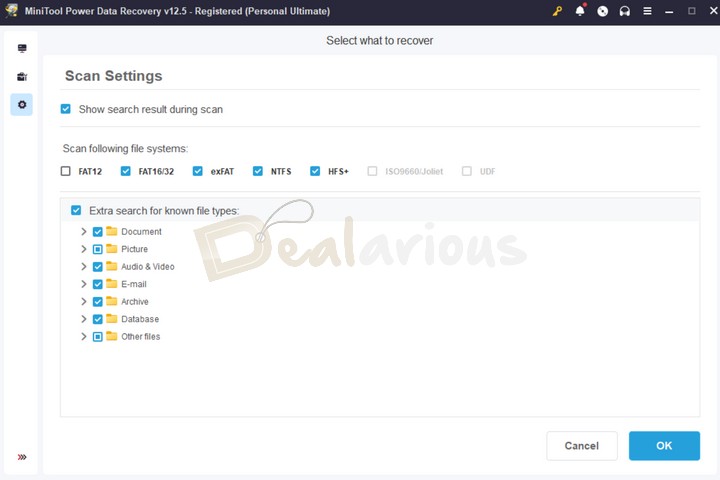Toggle the Other files checkbox
The height and width of the screenshot is (480, 720).
(97, 337)
